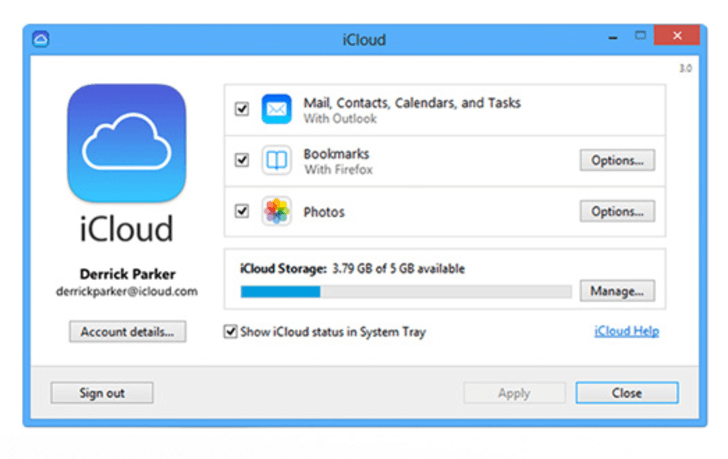
Task: Sign out of iCloud
Action: pyautogui.click(x=102, y=393)
